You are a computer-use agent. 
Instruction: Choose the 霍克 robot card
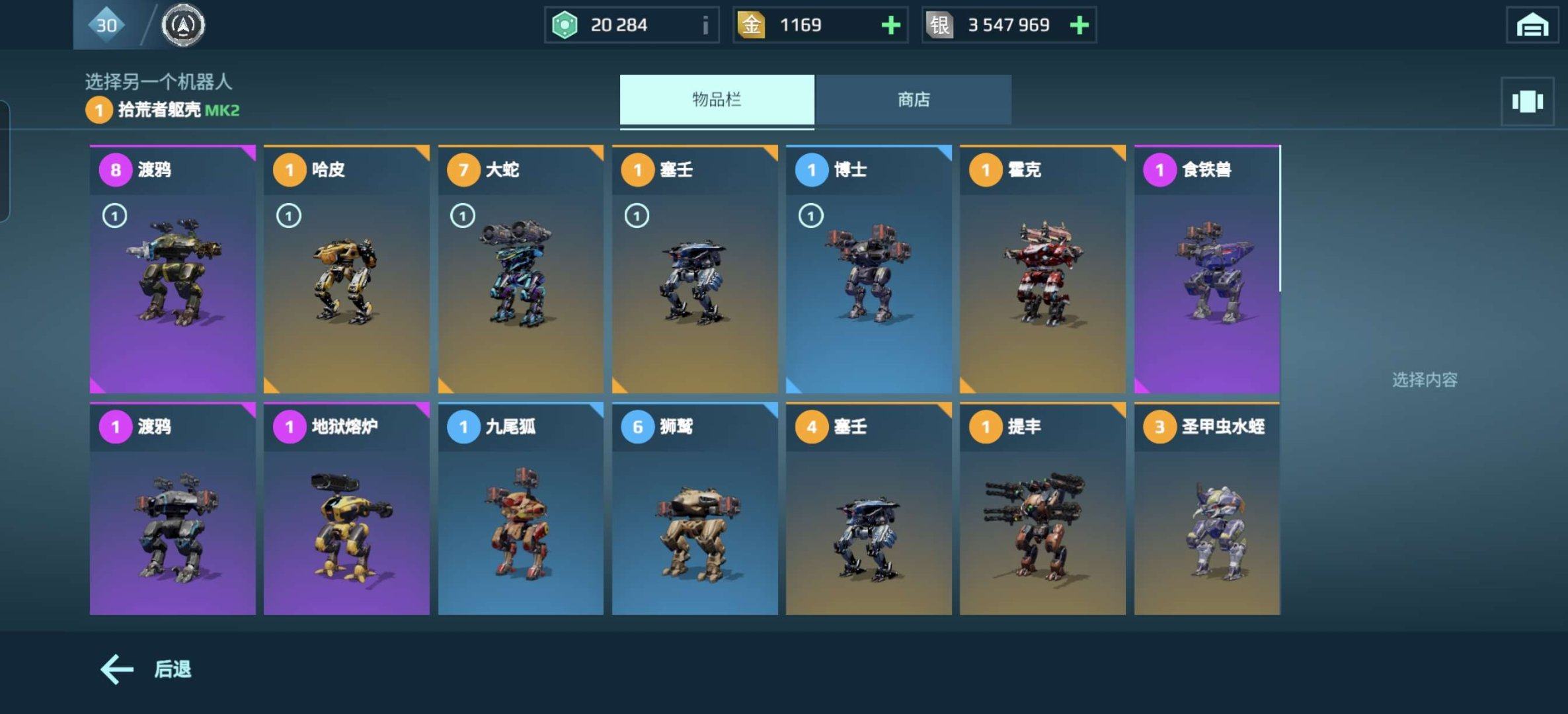point(1042,269)
